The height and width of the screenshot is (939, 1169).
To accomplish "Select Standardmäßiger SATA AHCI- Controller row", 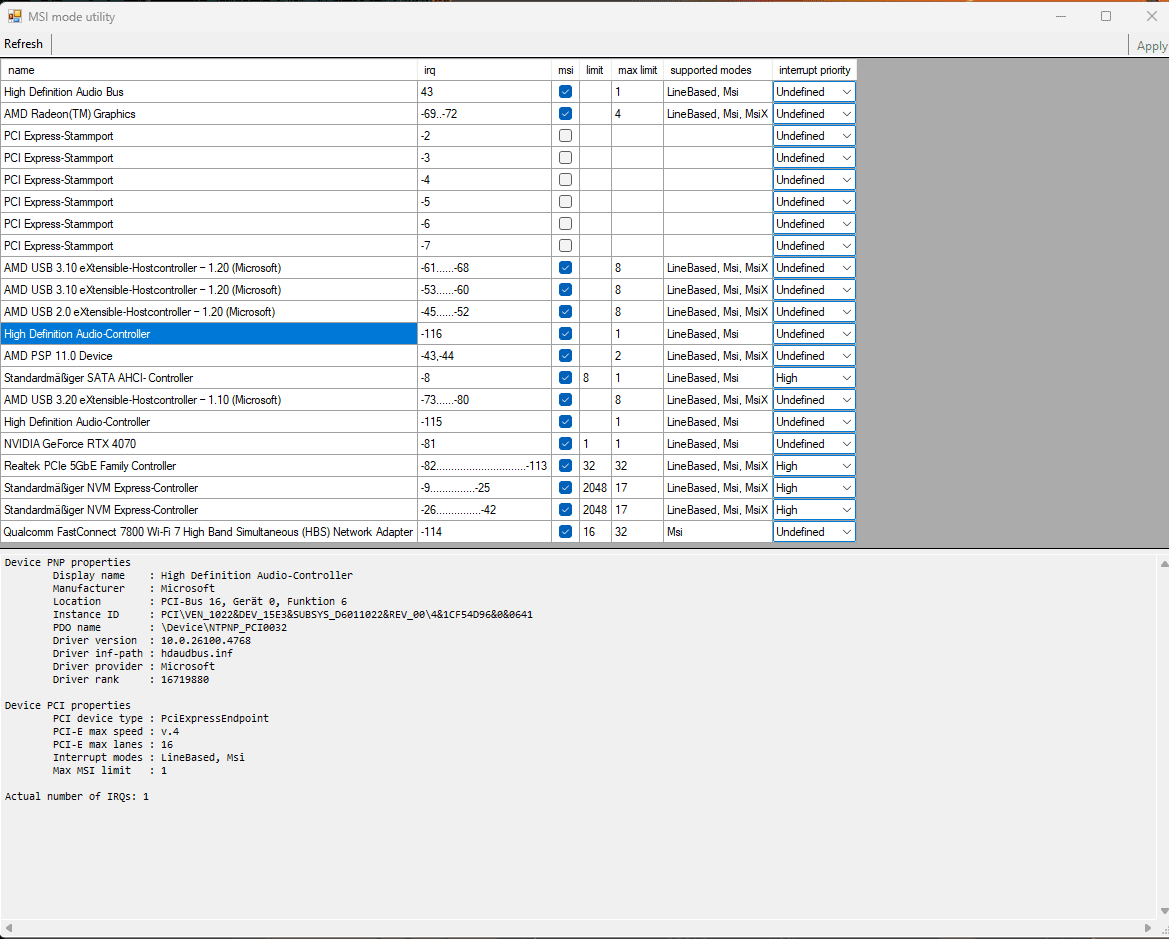I will tap(209, 378).
